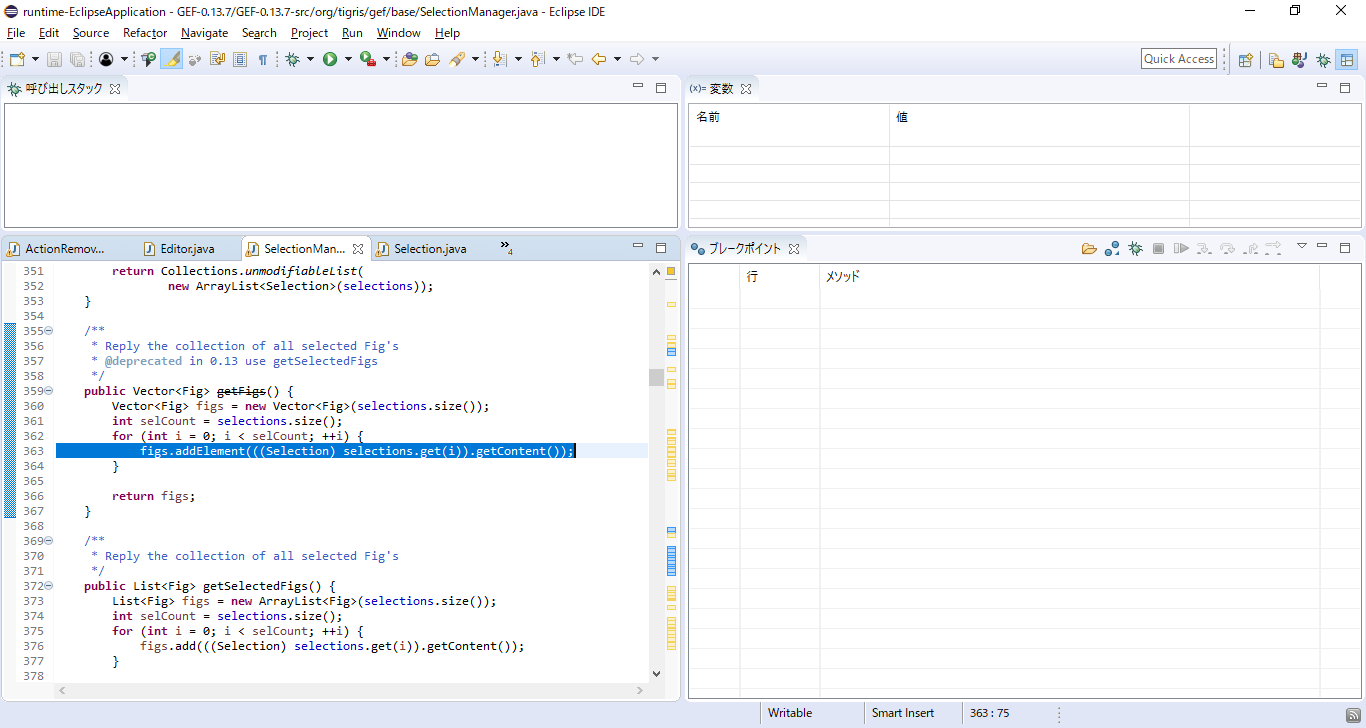Click the Previous Annotation up arrow icon
Image resolution: width=1366 pixels, height=728 pixels.
click(538, 60)
